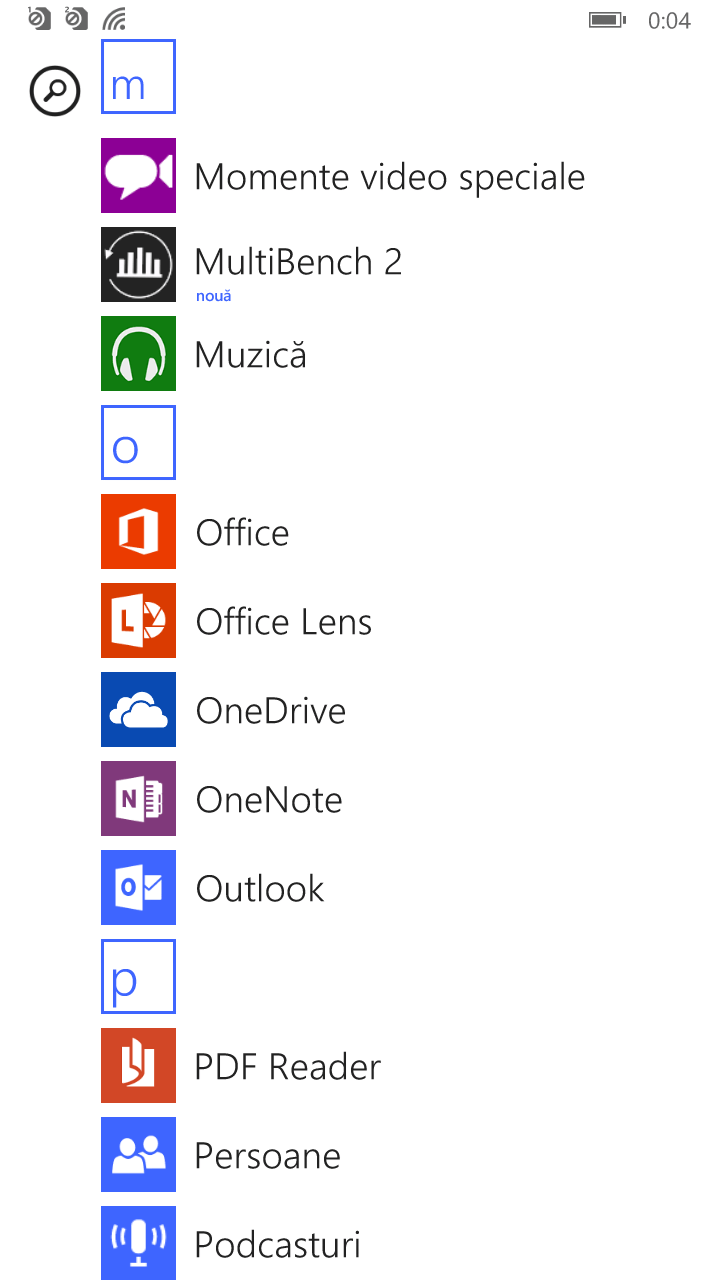Open the green Muzică headphones icon
This screenshot has width=720, height=1280.
pos(138,354)
